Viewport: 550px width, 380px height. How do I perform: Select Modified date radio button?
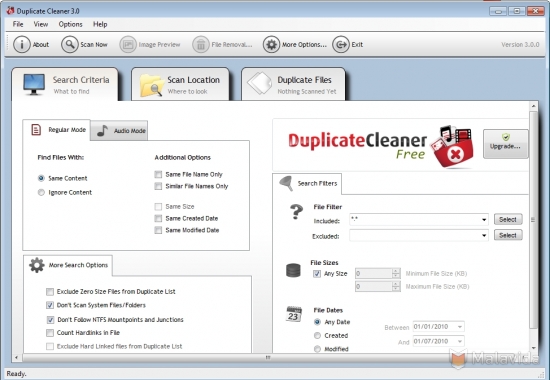click(317, 349)
